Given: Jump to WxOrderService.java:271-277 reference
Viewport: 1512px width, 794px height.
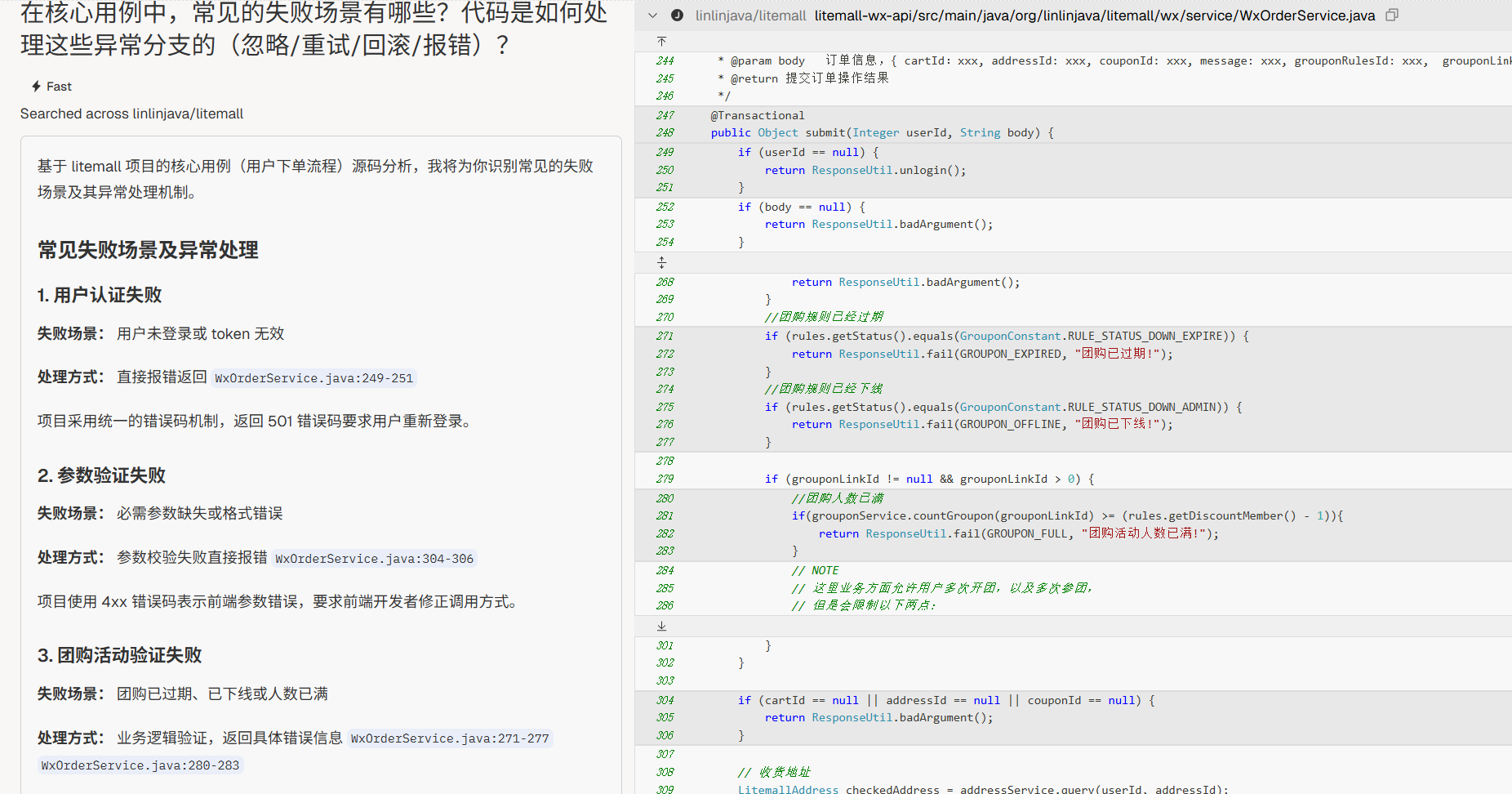Looking at the screenshot, I should pyautogui.click(x=450, y=738).
